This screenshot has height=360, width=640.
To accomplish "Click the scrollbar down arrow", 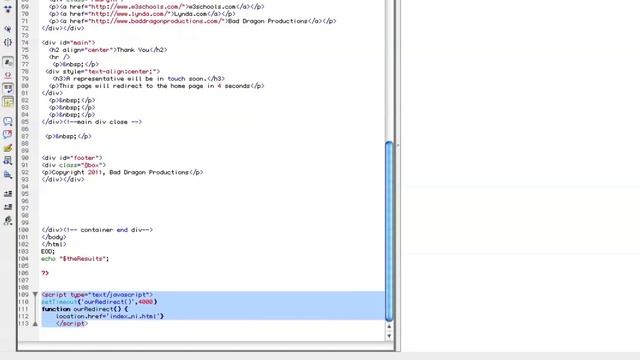I will tap(389, 336).
